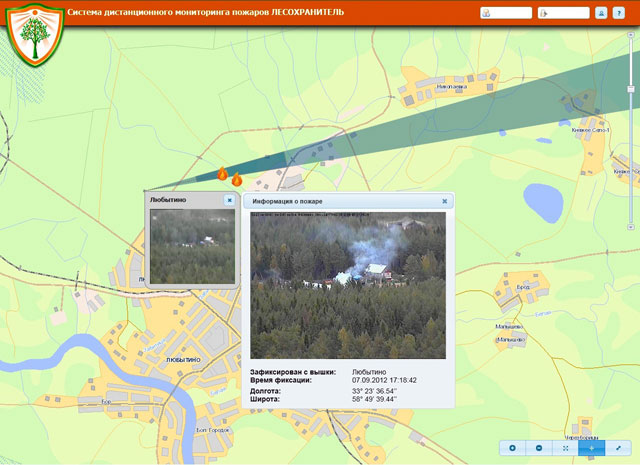Open the Любытино camera thumbnail image

tap(192, 246)
